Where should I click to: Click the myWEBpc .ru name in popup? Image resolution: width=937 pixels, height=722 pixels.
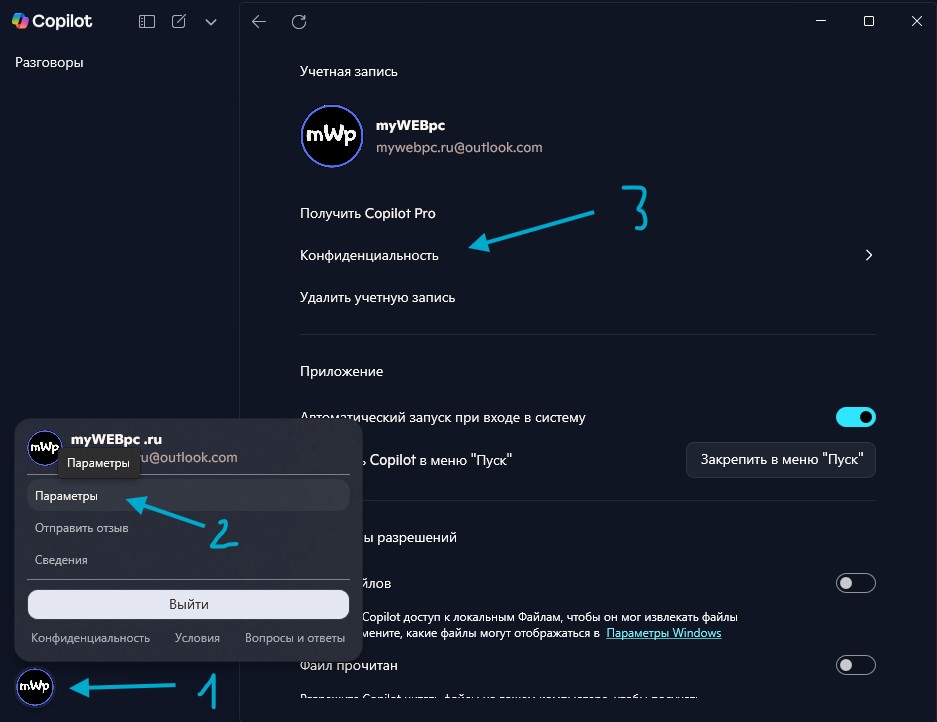(x=117, y=439)
